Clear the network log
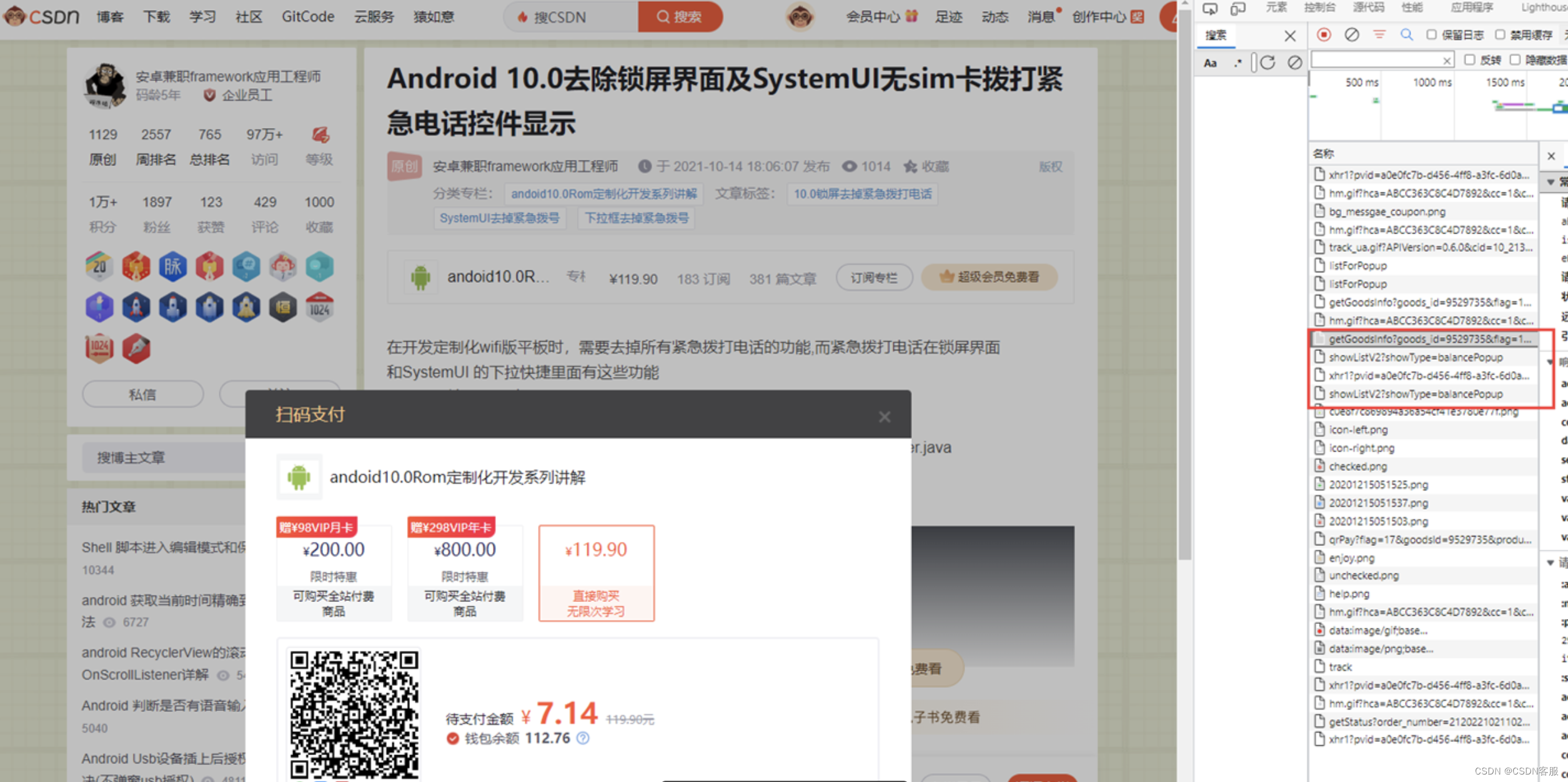Image resolution: width=1568 pixels, height=782 pixels. point(1351,34)
